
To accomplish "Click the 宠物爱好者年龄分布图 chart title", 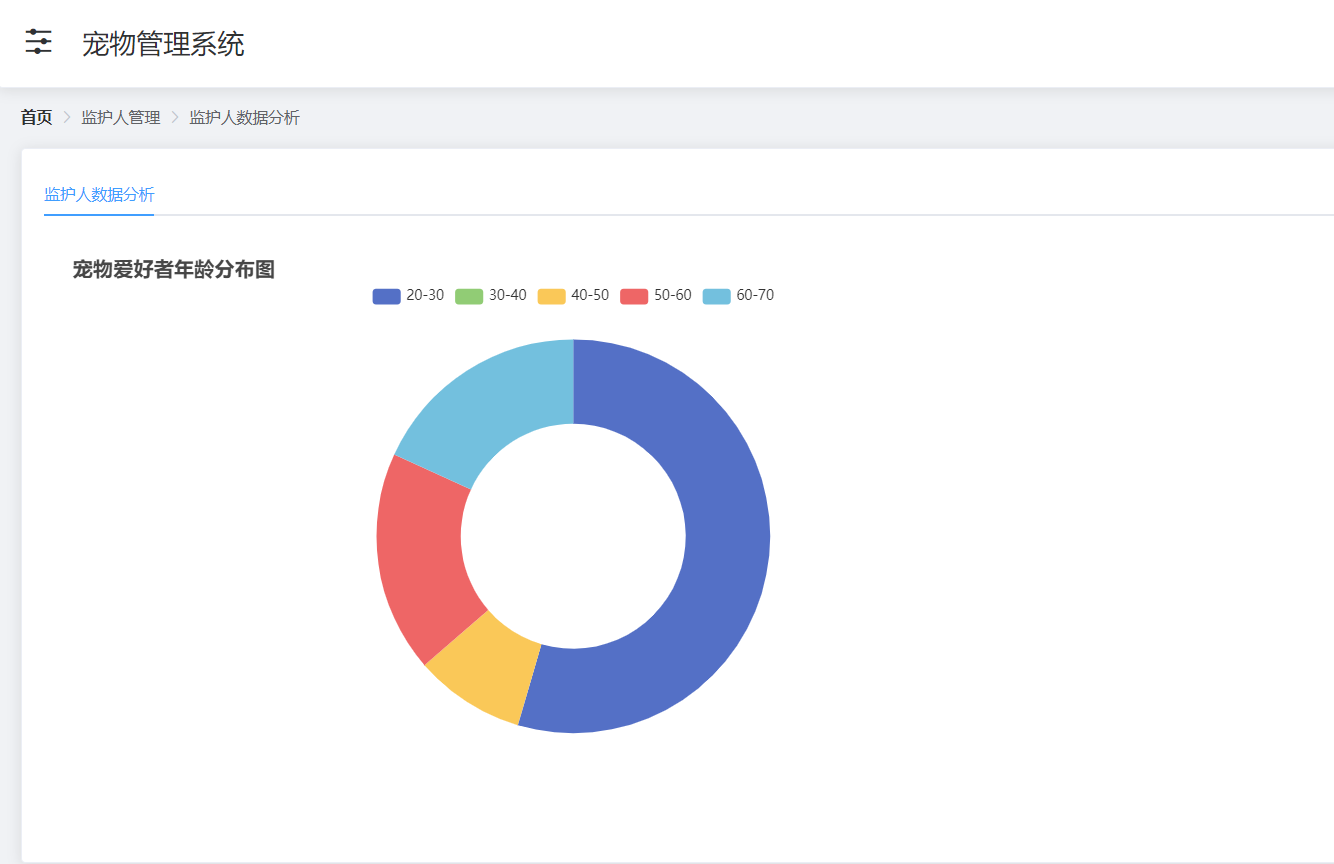I will coord(174,270).
